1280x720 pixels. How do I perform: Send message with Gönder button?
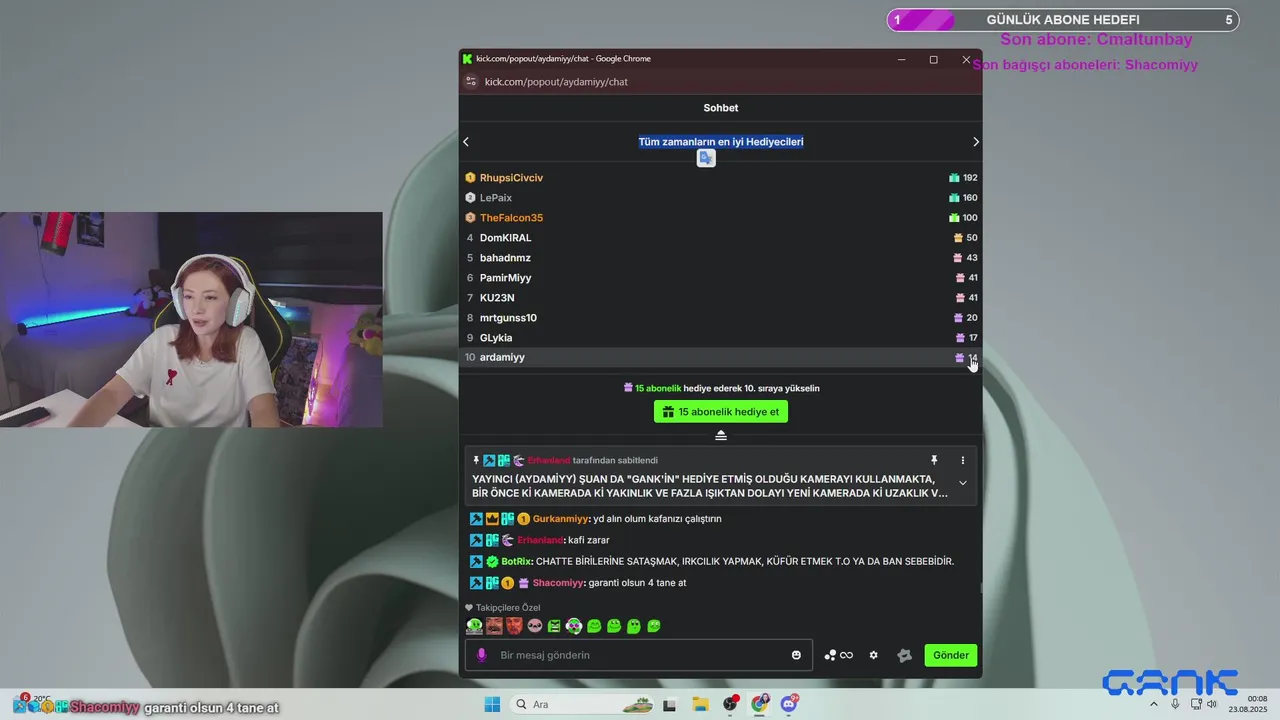(x=951, y=655)
